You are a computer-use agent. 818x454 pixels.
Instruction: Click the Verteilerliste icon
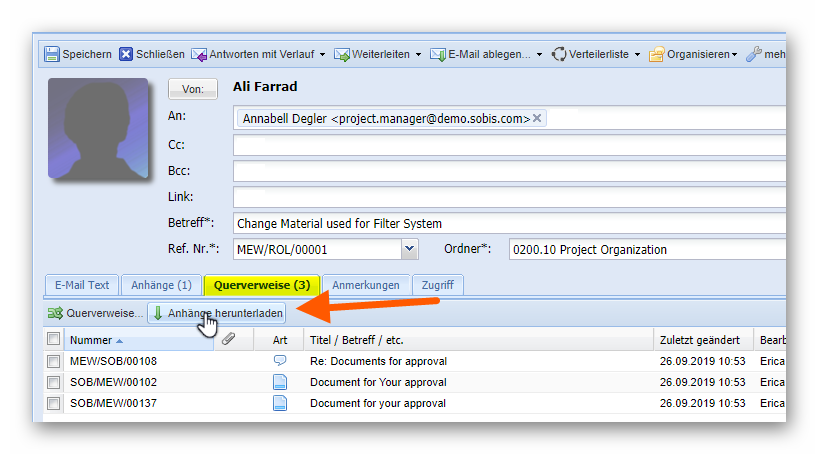(559, 54)
